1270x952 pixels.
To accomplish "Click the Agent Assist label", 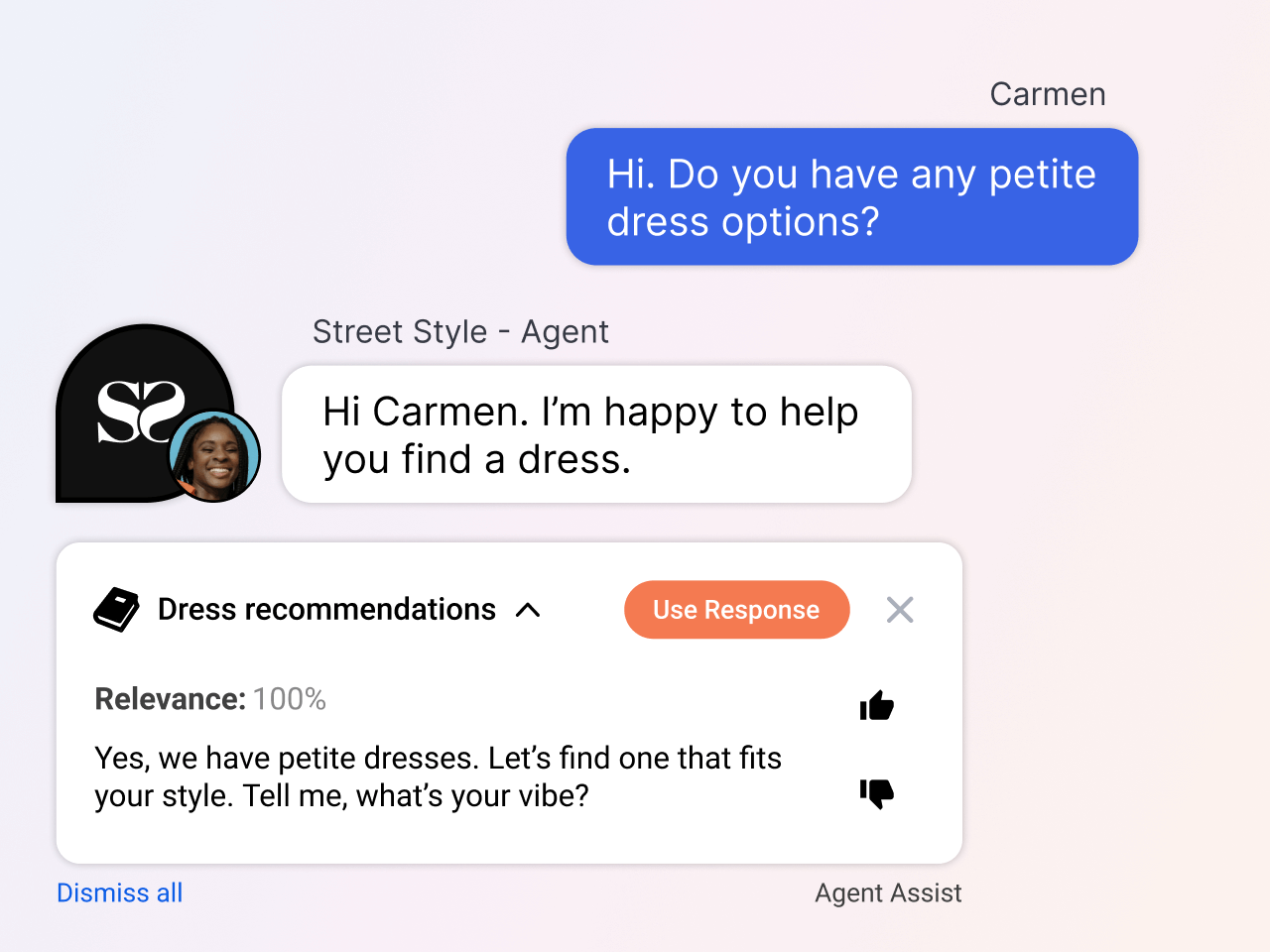I will (x=888, y=892).
